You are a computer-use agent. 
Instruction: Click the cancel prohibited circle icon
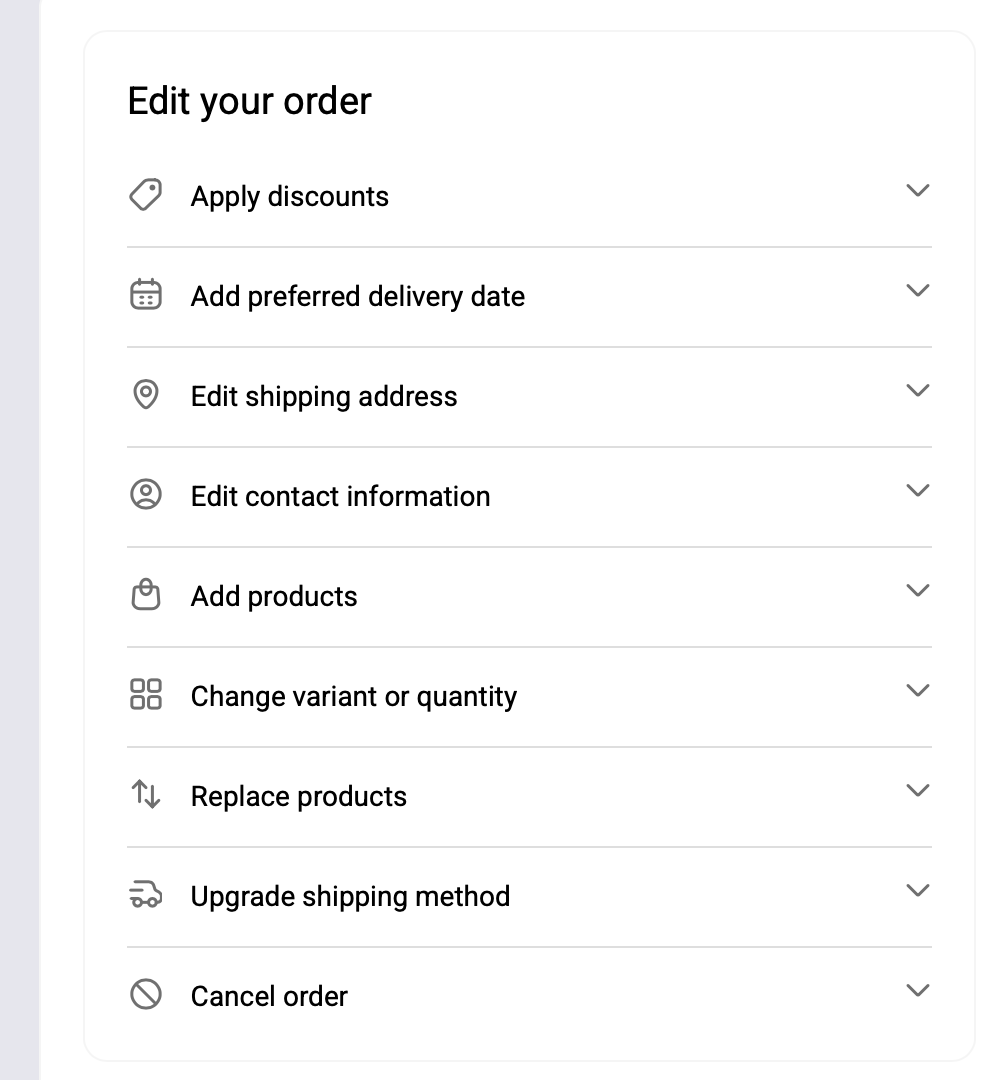[x=146, y=995]
